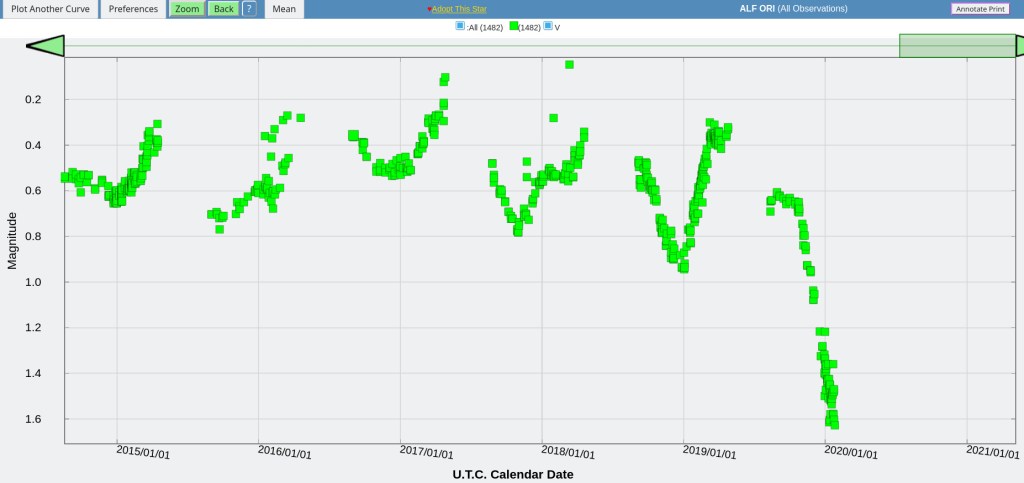Click the 2019 minimum data point near 0.94
The width and height of the screenshot is (1024, 483).
tap(683, 268)
